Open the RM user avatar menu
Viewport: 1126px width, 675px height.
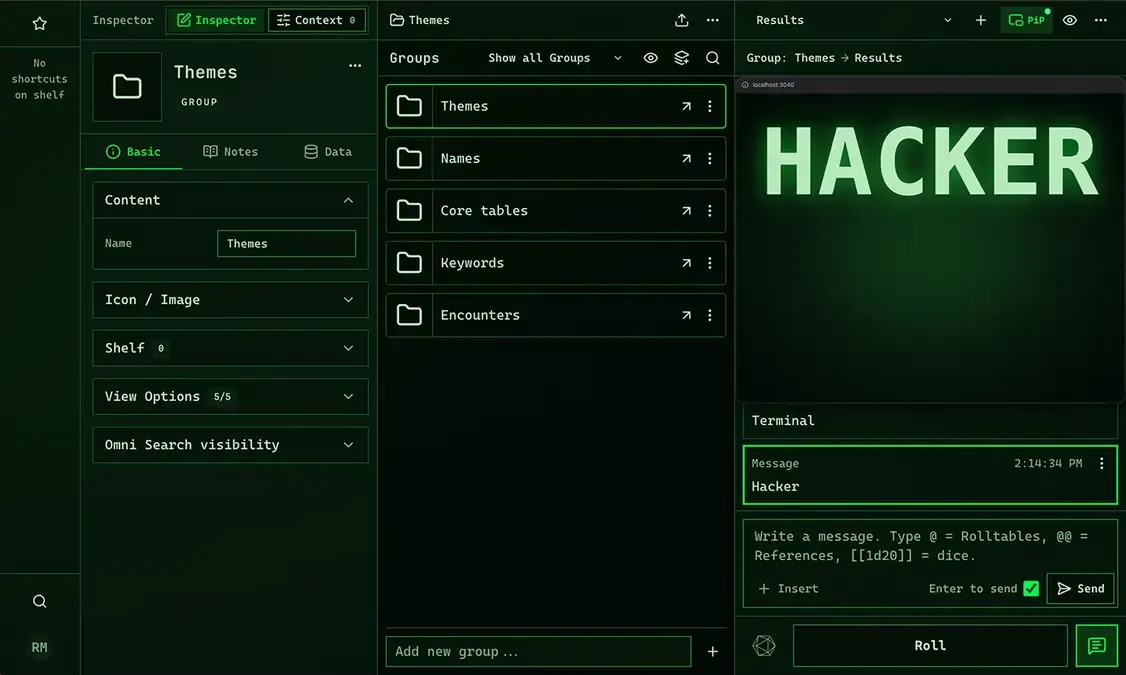(39, 648)
